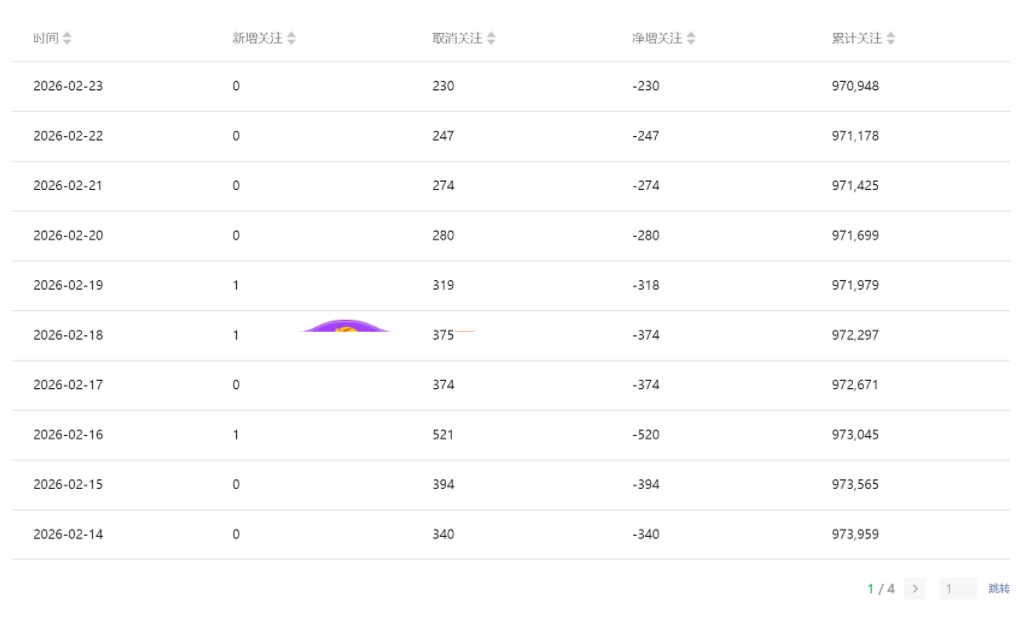Select the 2026-02-16 row date

(68, 435)
